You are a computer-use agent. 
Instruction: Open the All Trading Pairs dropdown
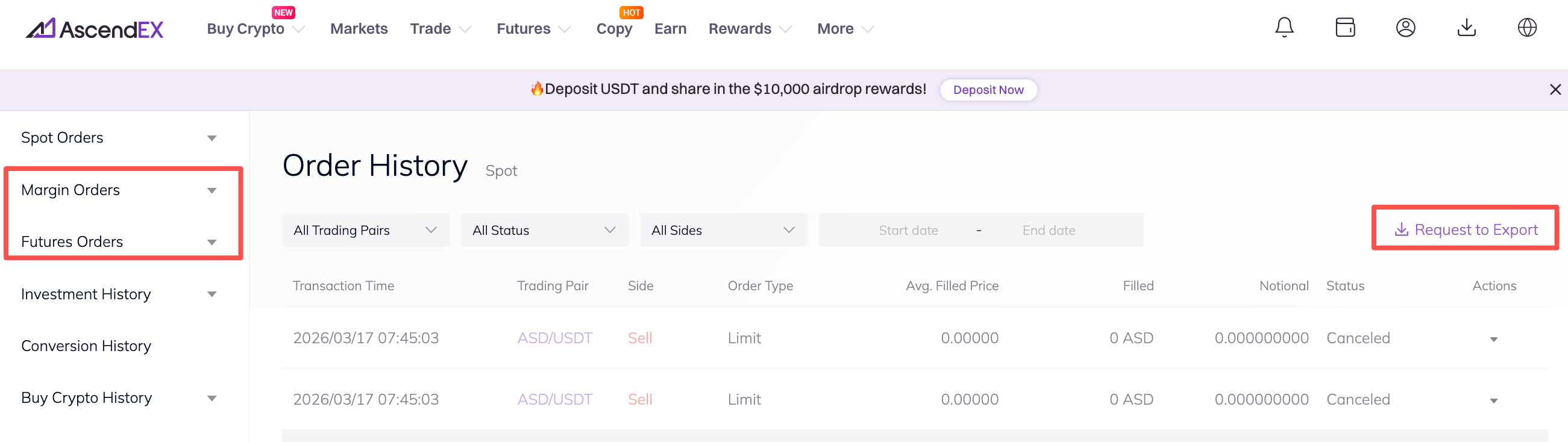tap(365, 230)
